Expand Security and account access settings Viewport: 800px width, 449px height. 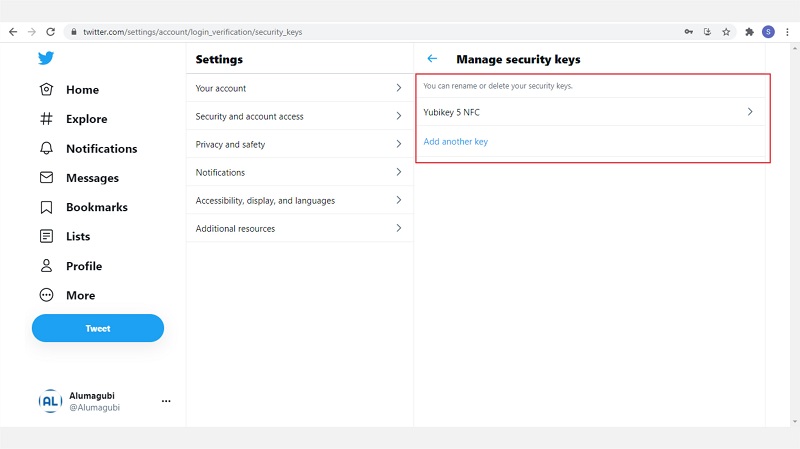point(299,116)
